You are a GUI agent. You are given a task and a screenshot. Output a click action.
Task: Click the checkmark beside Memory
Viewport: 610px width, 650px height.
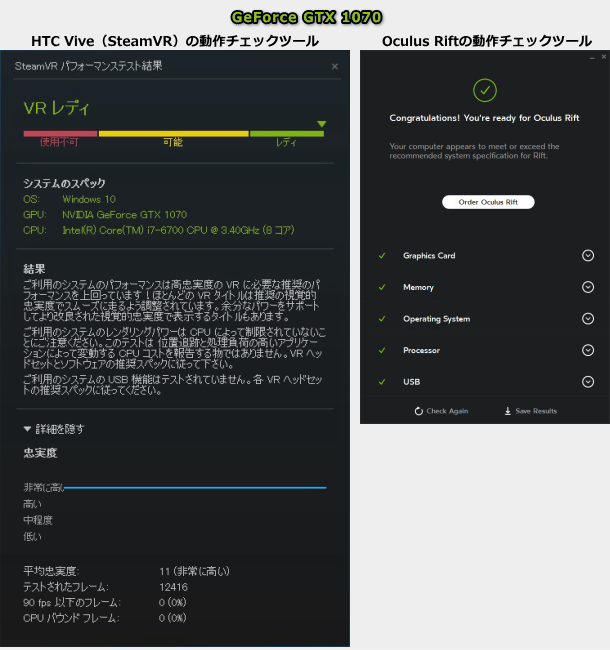(382, 287)
